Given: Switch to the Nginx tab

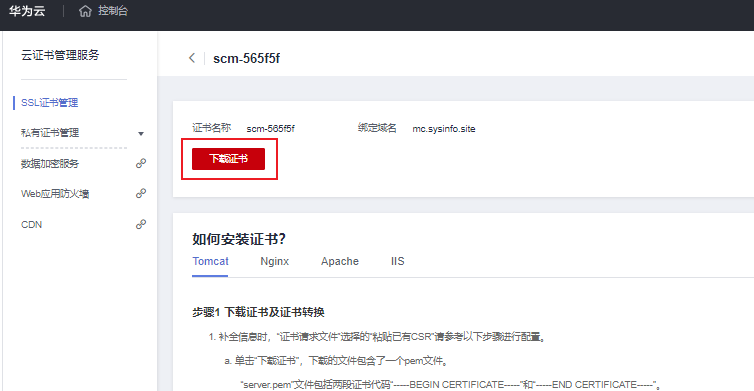Looking at the screenshot, I should (275, 261).
